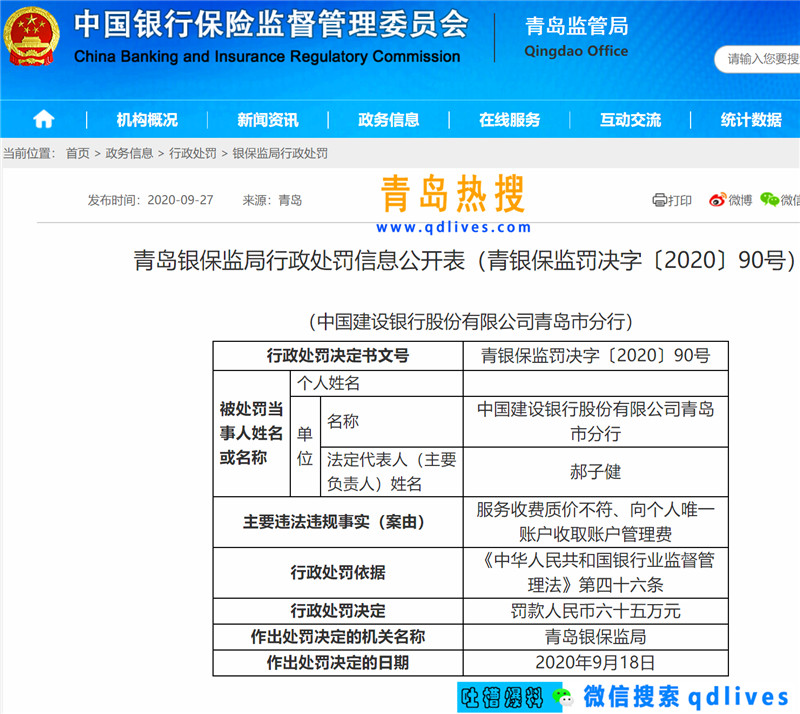Click the 行政处罚决定 header cell

(338, 611)
